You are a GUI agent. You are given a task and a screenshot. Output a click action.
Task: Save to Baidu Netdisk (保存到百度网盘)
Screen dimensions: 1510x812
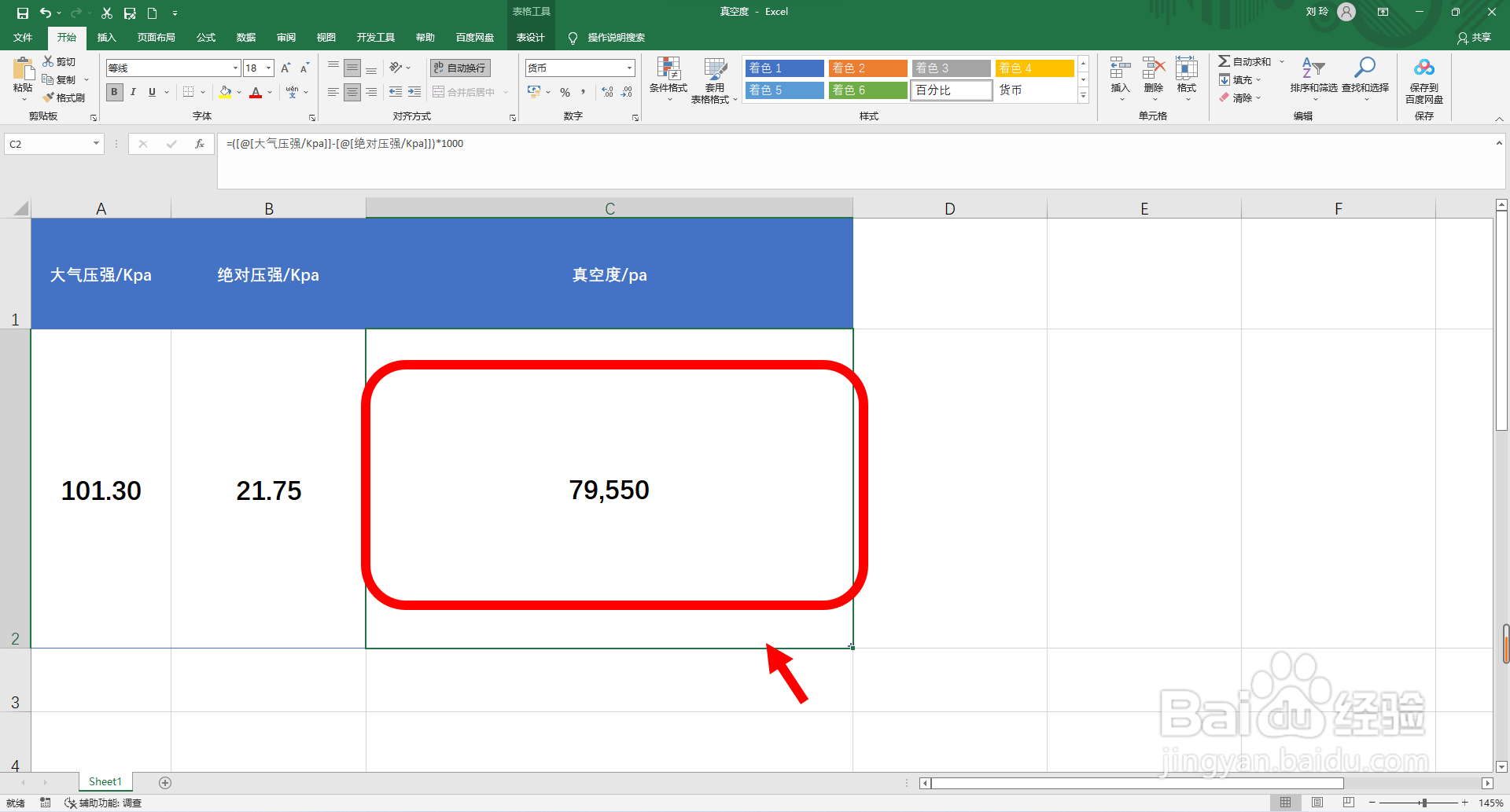point(1424,80)
